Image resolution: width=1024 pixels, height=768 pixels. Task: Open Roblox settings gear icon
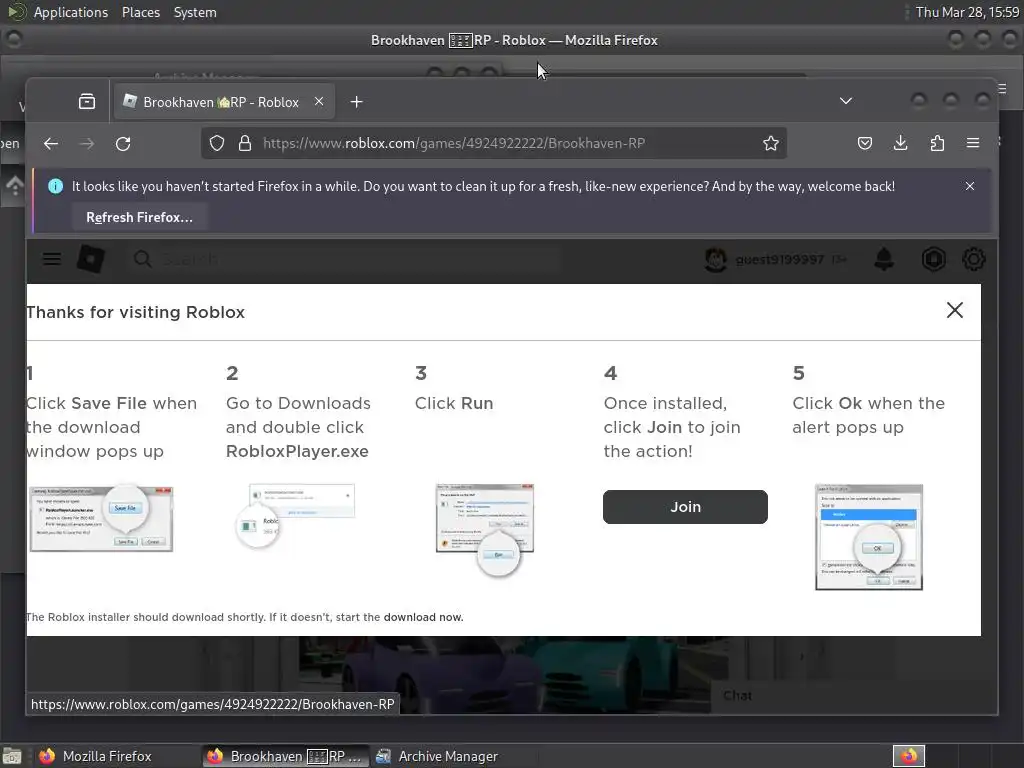(x=974, y=260)
